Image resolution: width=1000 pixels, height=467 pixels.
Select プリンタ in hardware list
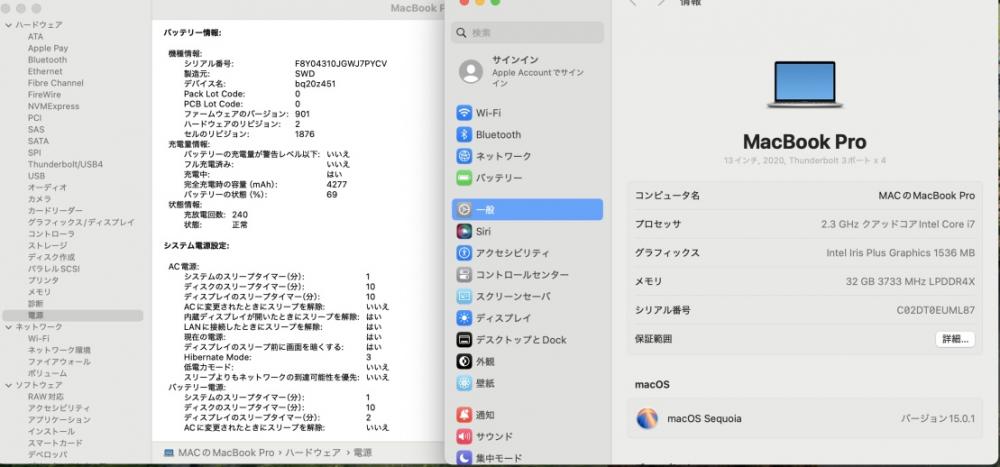43,281
